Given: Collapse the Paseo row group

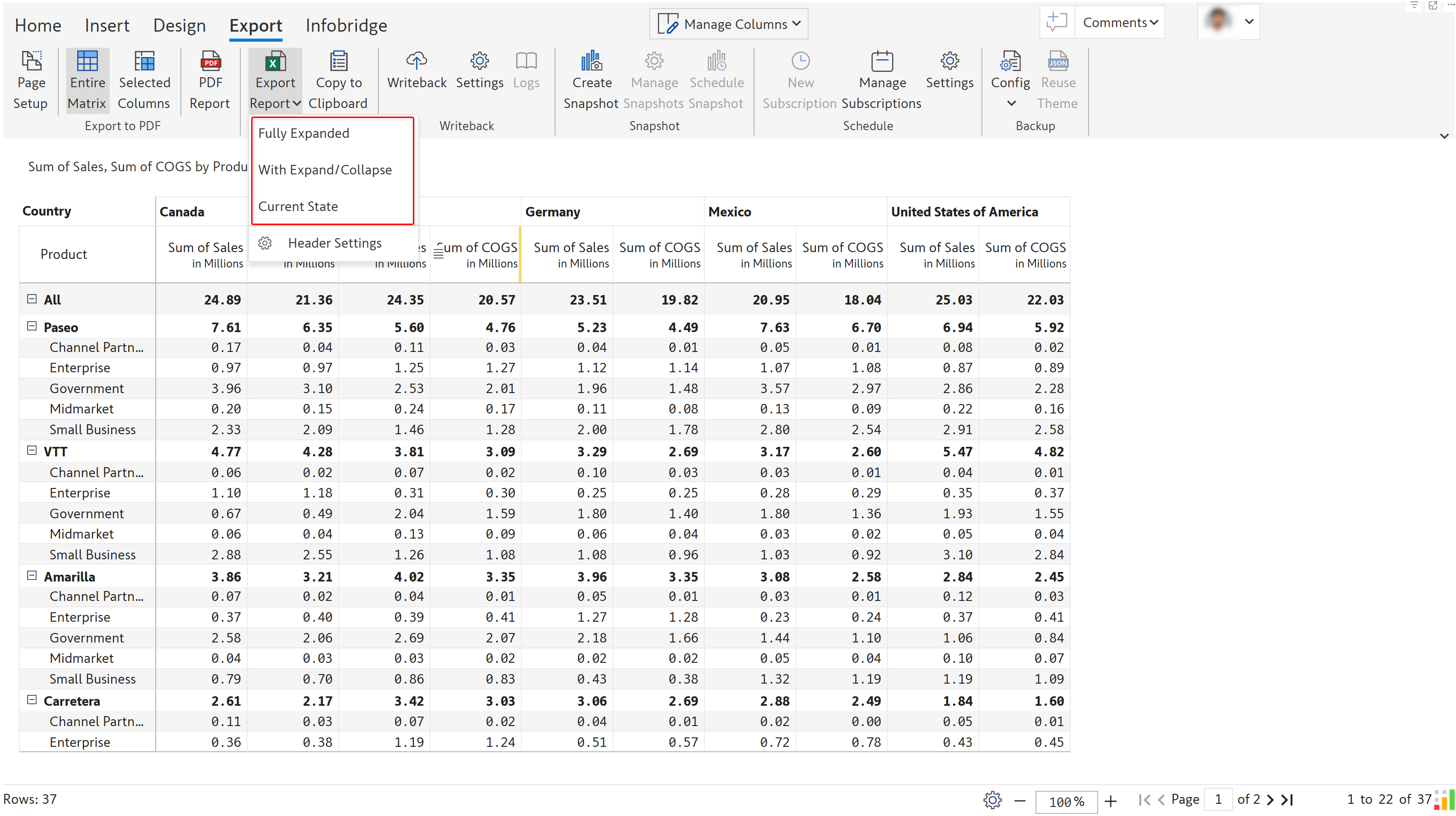Looking at the screenshot, I should pyautogui.click(x=32, y=326).
